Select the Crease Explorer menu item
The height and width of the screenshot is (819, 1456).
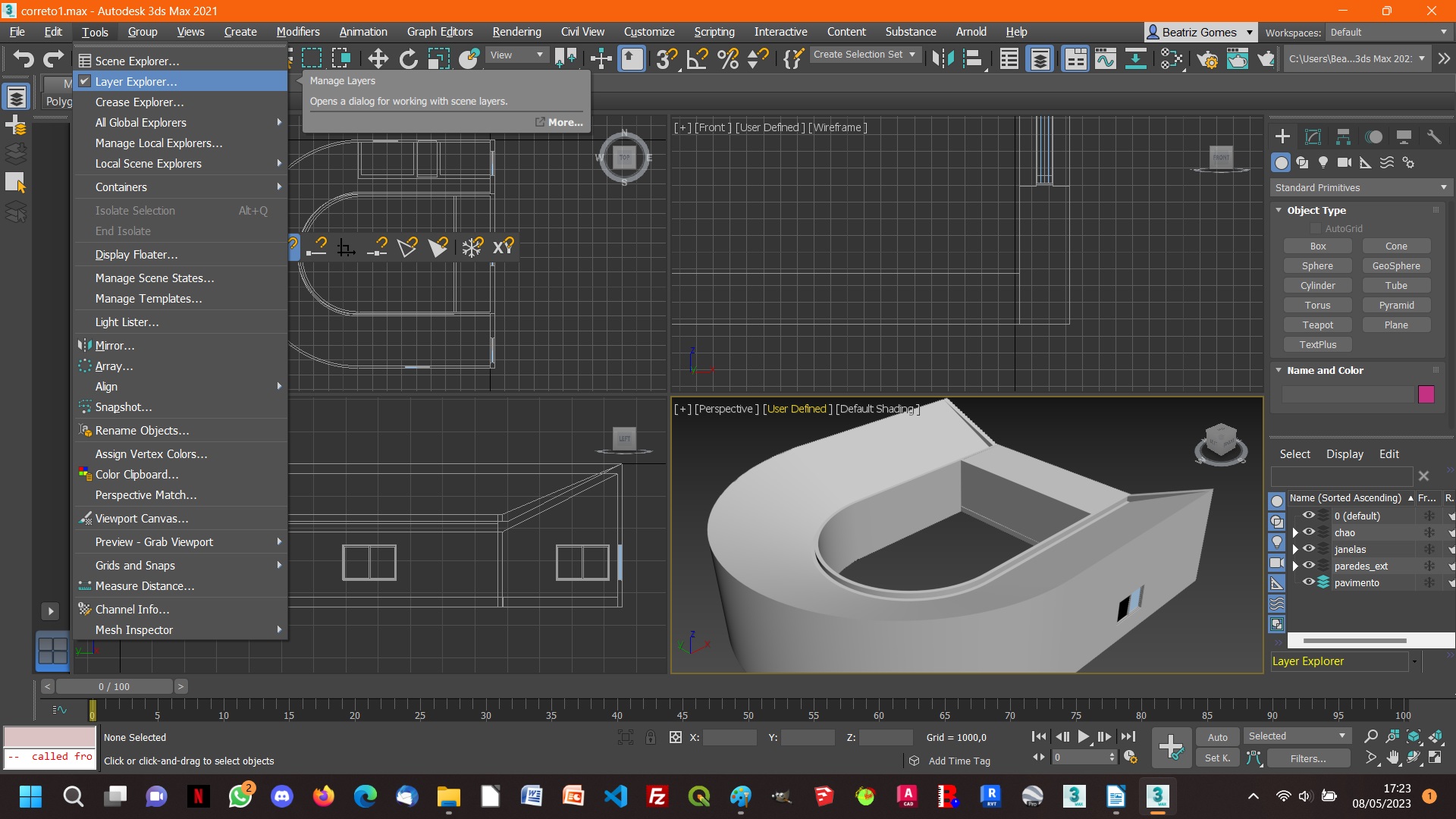point(141,101)
